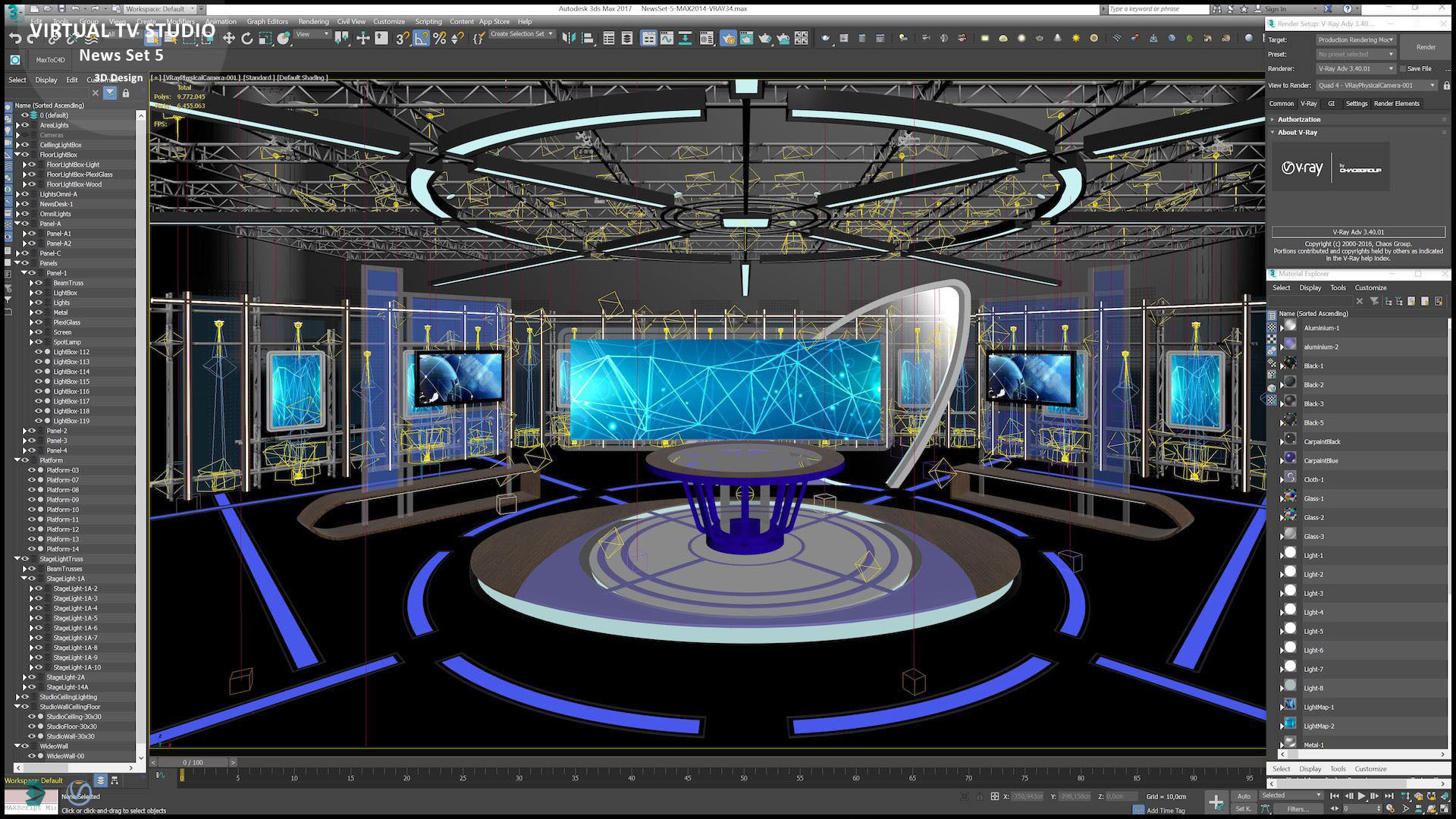This screenshot has width=1456, height=819.
Task: Click the CarpaintBlue material swatch
Action: point(1290,457)
